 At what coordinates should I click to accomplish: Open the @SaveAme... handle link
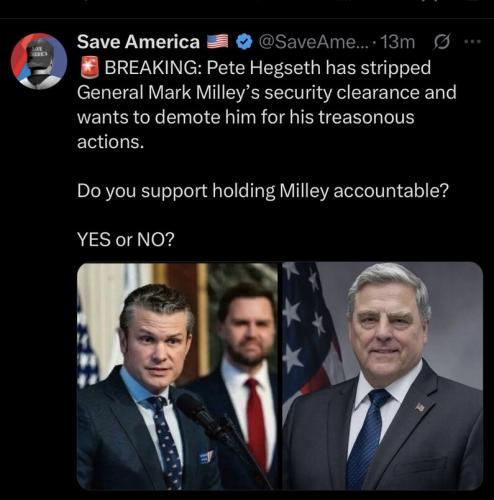point(314,42)
